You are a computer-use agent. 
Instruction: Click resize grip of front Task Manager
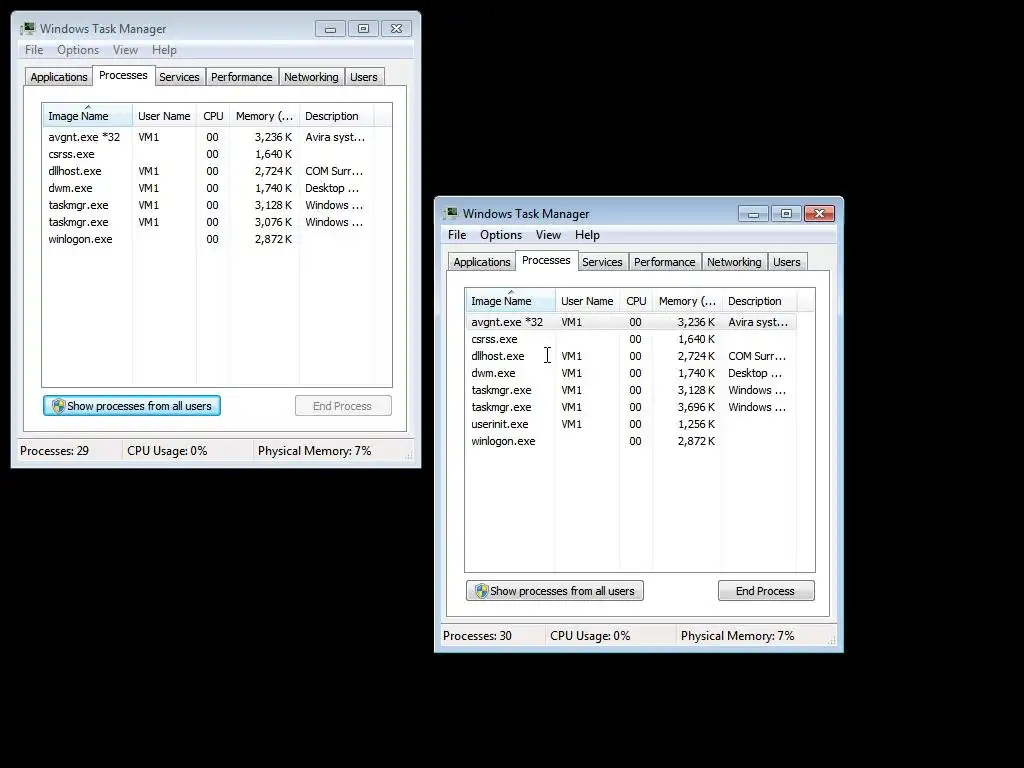tap(831, 641)
